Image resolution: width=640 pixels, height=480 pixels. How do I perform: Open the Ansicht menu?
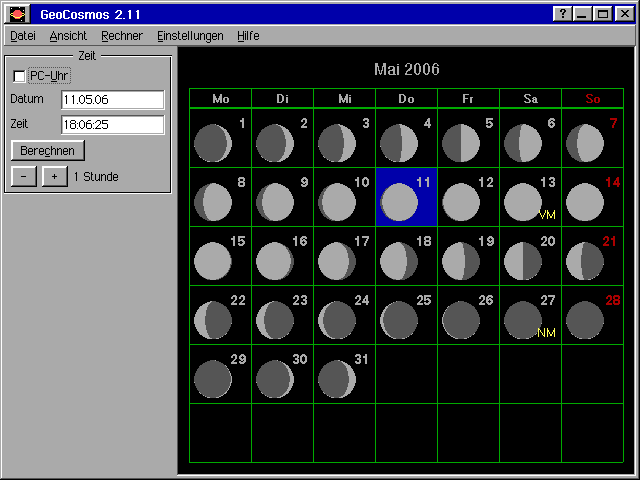68,36
